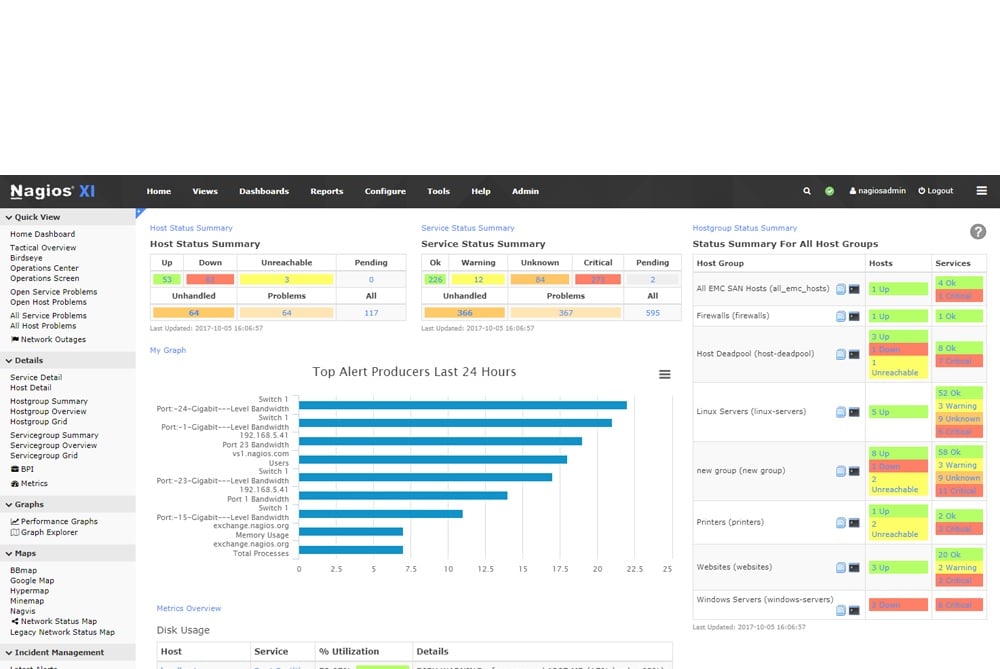
Task: View service status icon for Windows Servers
Action: coord(840,610)
